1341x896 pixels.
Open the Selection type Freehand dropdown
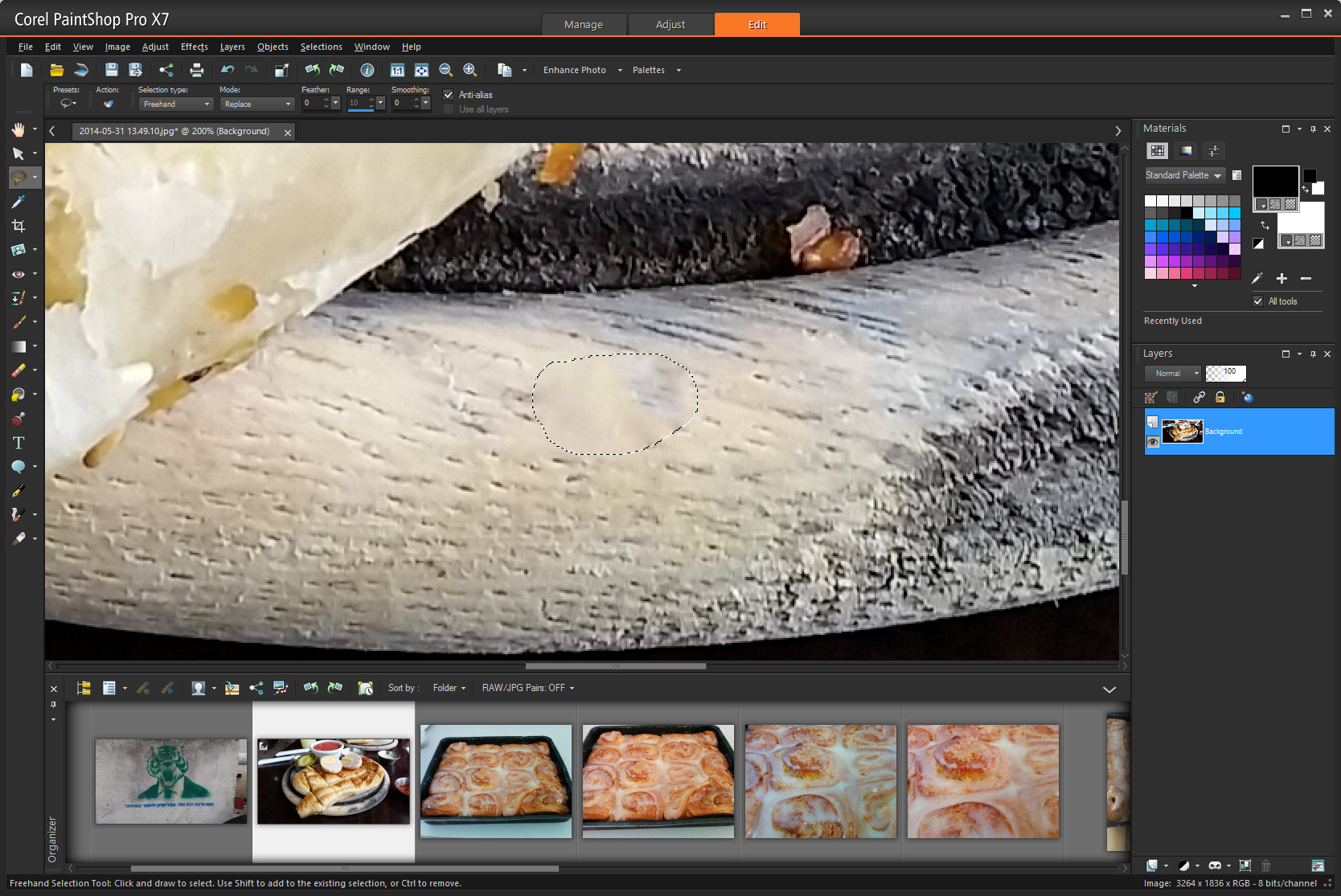coord(175,104)
